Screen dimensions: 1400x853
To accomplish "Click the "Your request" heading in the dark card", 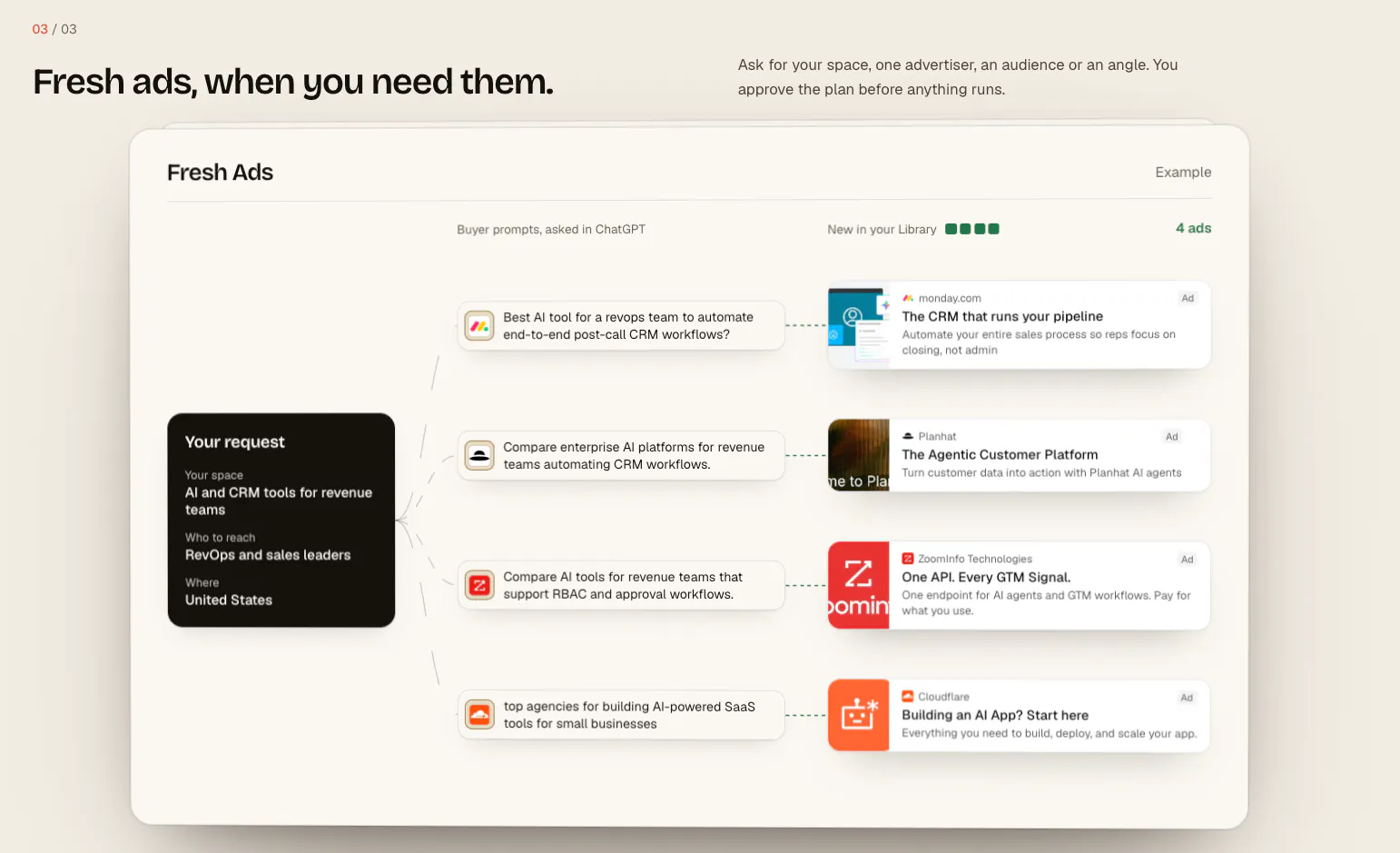I will click(235, 441).
